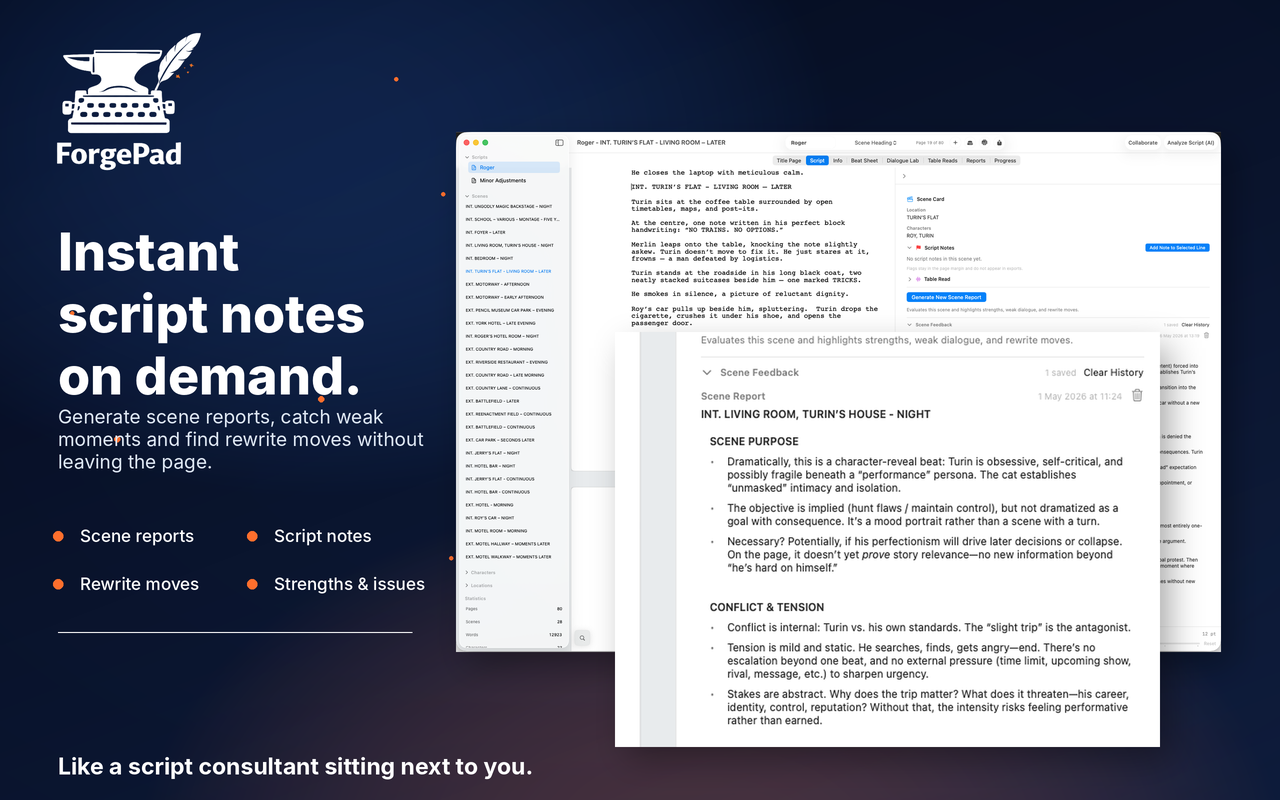Viewport: 1280px width, 800px height.
Task: Open the Progress tab
Action: pyautogui.click(x=1005, y=160)
